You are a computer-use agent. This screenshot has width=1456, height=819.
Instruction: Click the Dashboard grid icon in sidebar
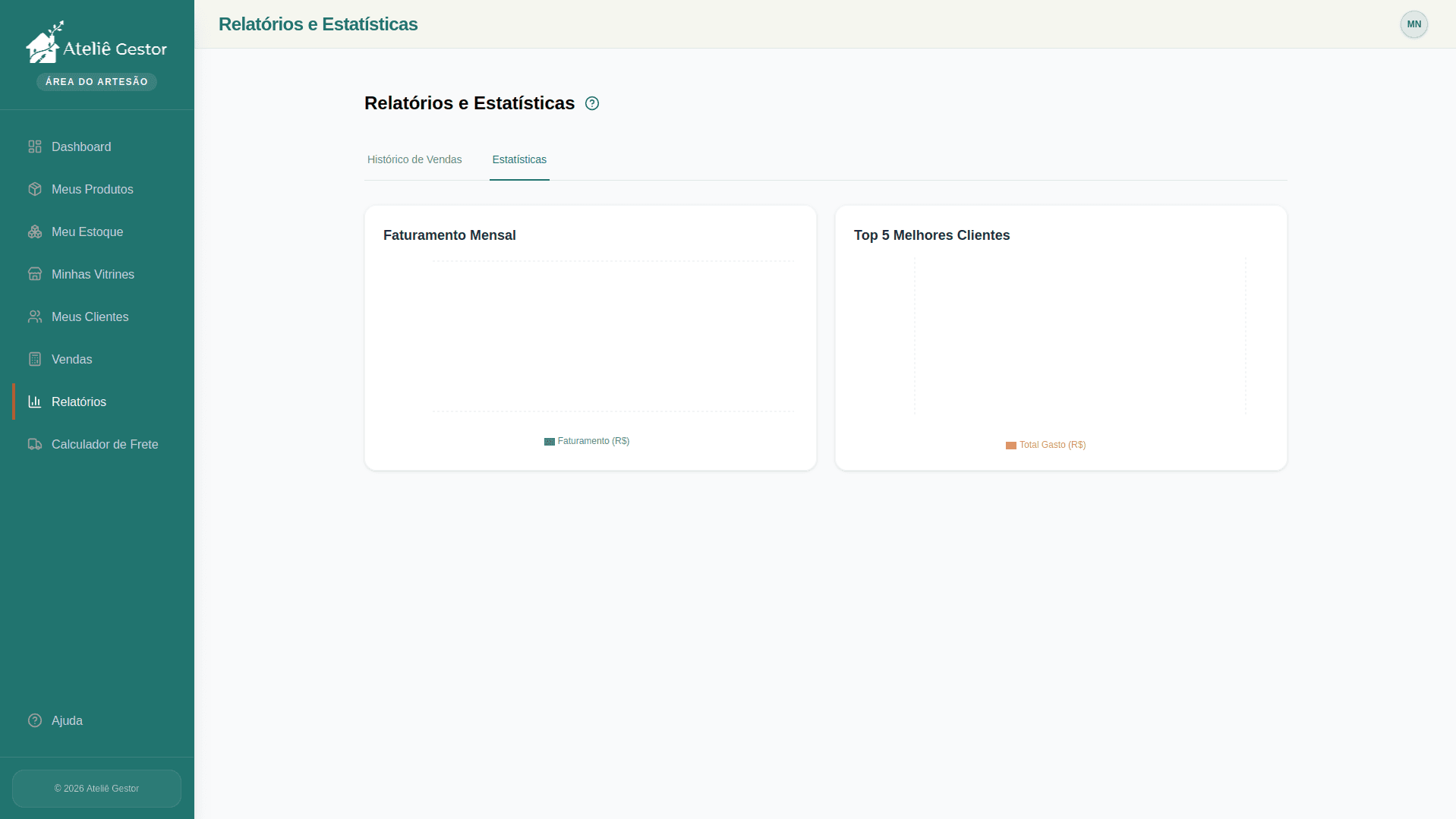coord(35,146)
